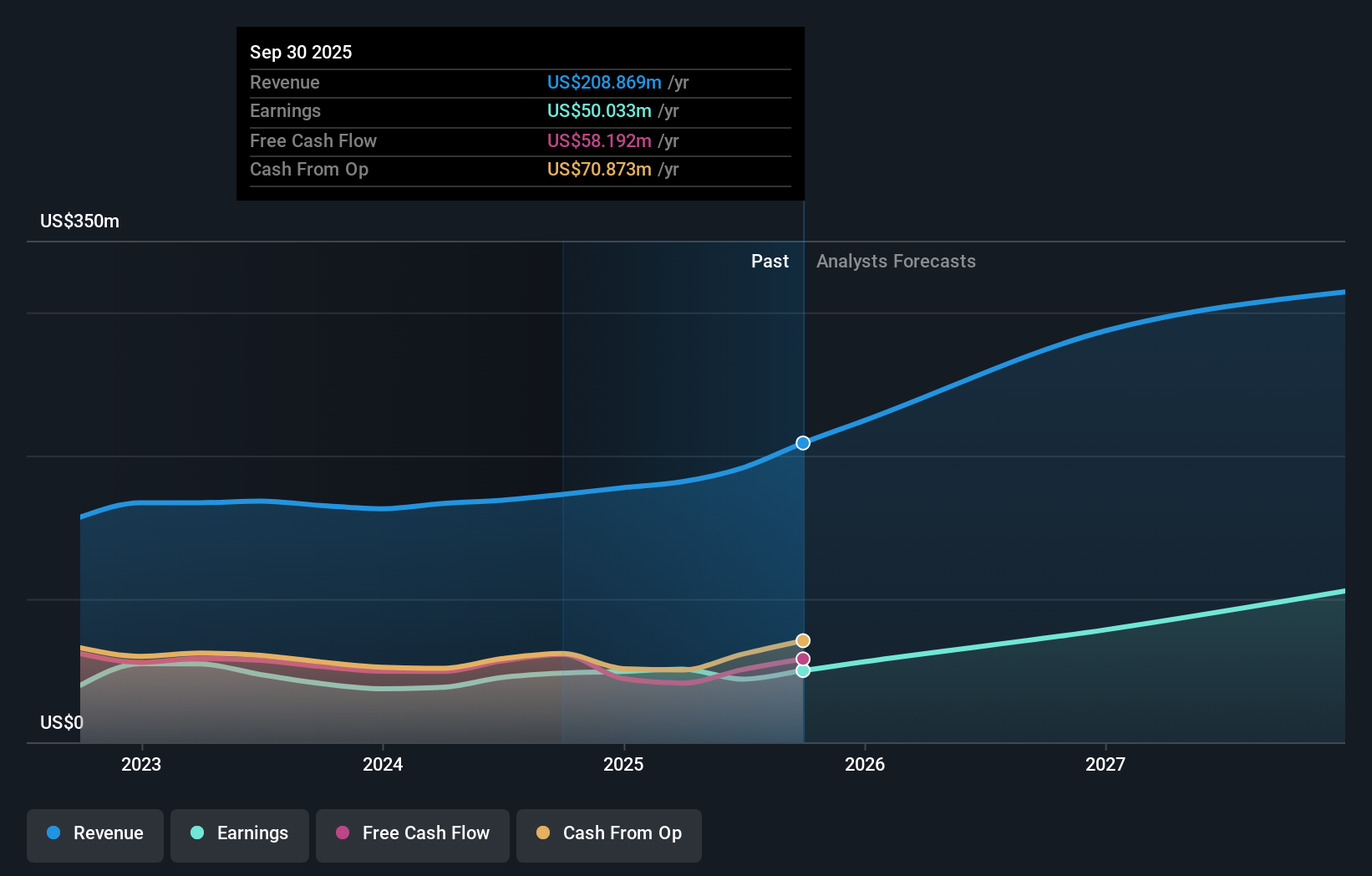Click the Past section label

click(x=770, y=261)
